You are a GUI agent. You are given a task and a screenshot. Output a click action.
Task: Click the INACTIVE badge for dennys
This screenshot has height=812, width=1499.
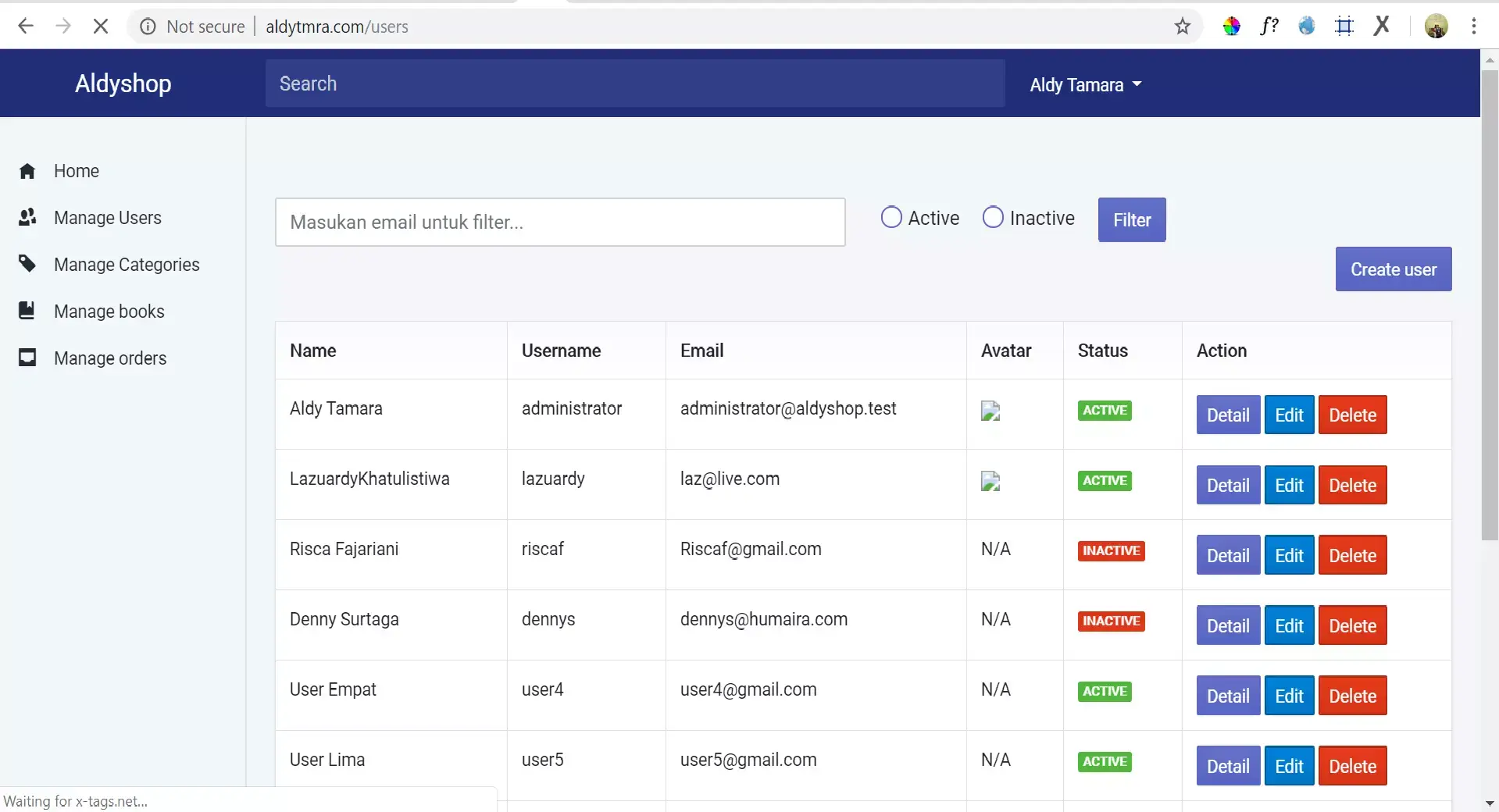pyautogui.click(x=1111, y=621)
